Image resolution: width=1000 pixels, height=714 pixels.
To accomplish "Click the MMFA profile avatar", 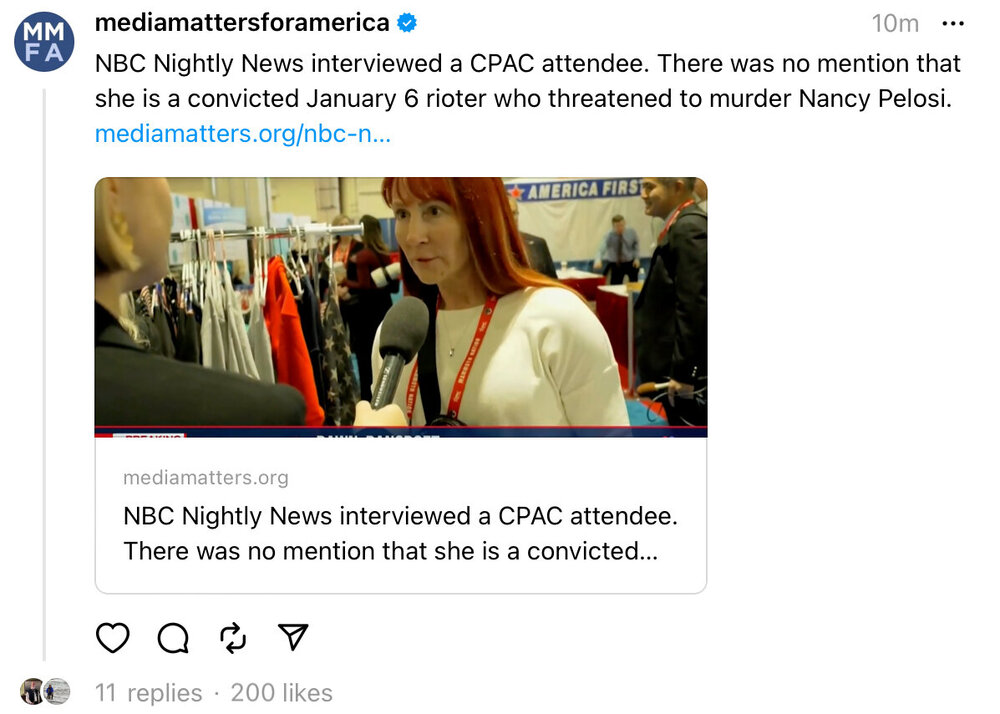I will click(44, 42).
